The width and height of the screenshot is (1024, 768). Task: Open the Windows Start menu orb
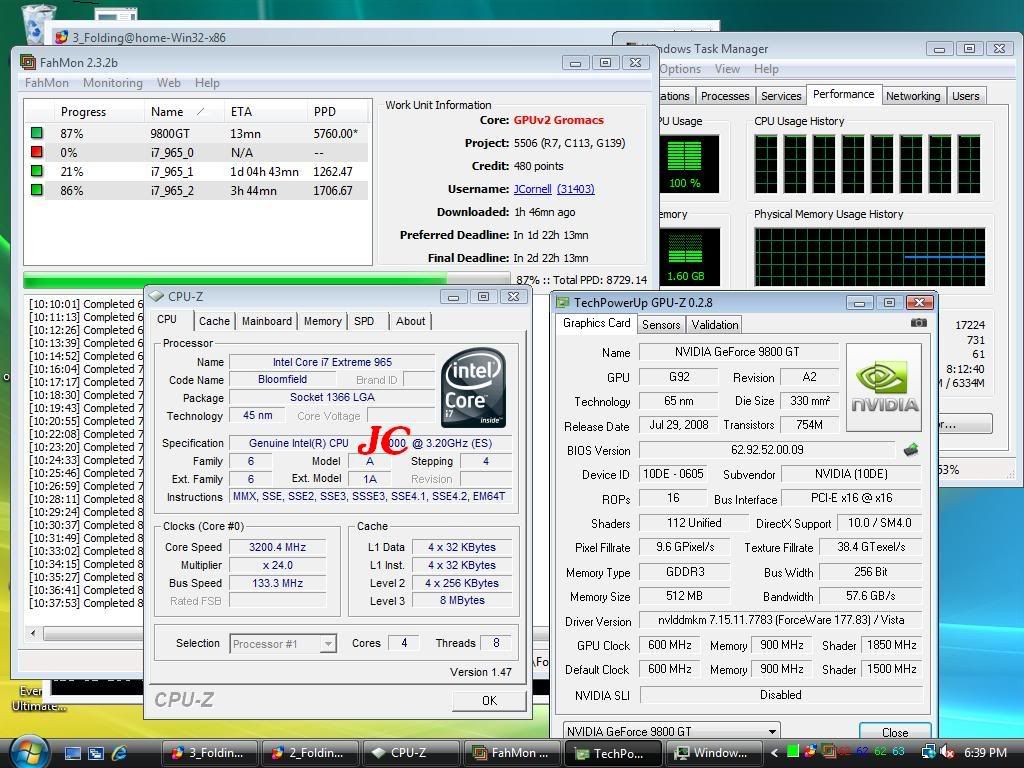(30, 752)
